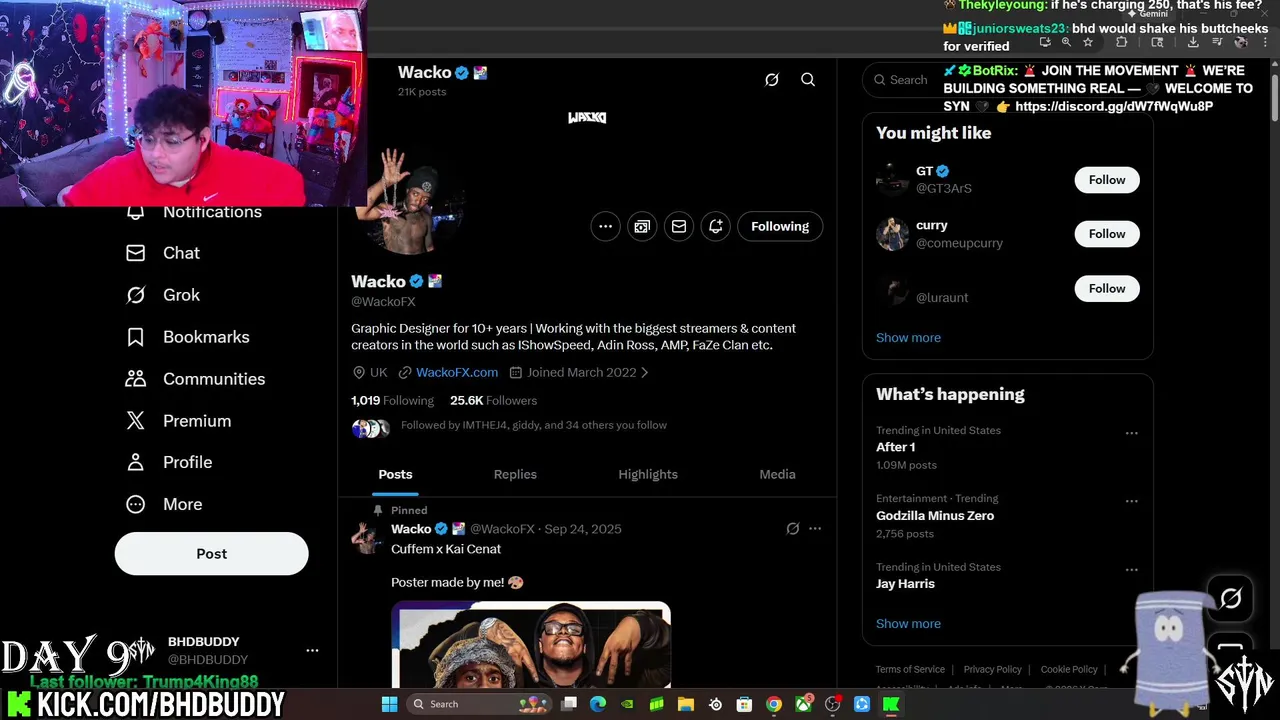The image size is (1280, 720).
Task: Click the Grok icon in Wacko's profile header
Action: [772, 80]
